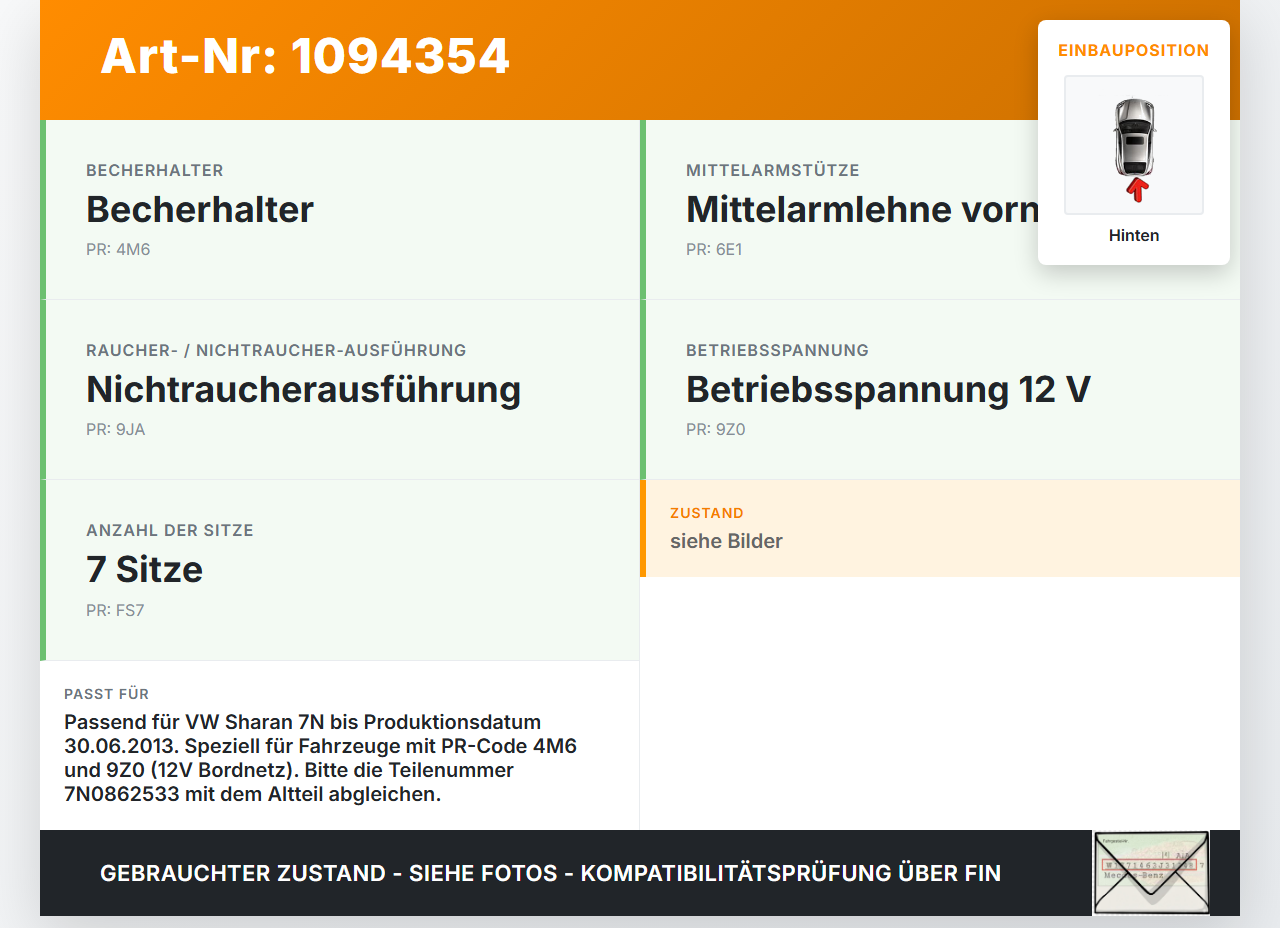Image resolution: width=1280 pixels, height=928 pixels.
Task: Click the "ANZAHL DER SITZE" label
Action: 170,531
